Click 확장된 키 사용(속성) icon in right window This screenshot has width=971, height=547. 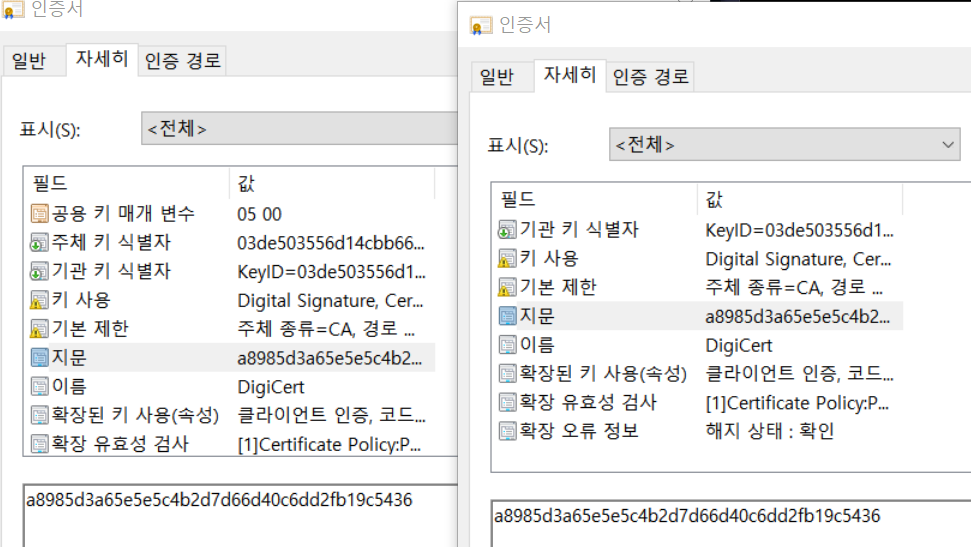pyautogui.click(x=507, y=374)
